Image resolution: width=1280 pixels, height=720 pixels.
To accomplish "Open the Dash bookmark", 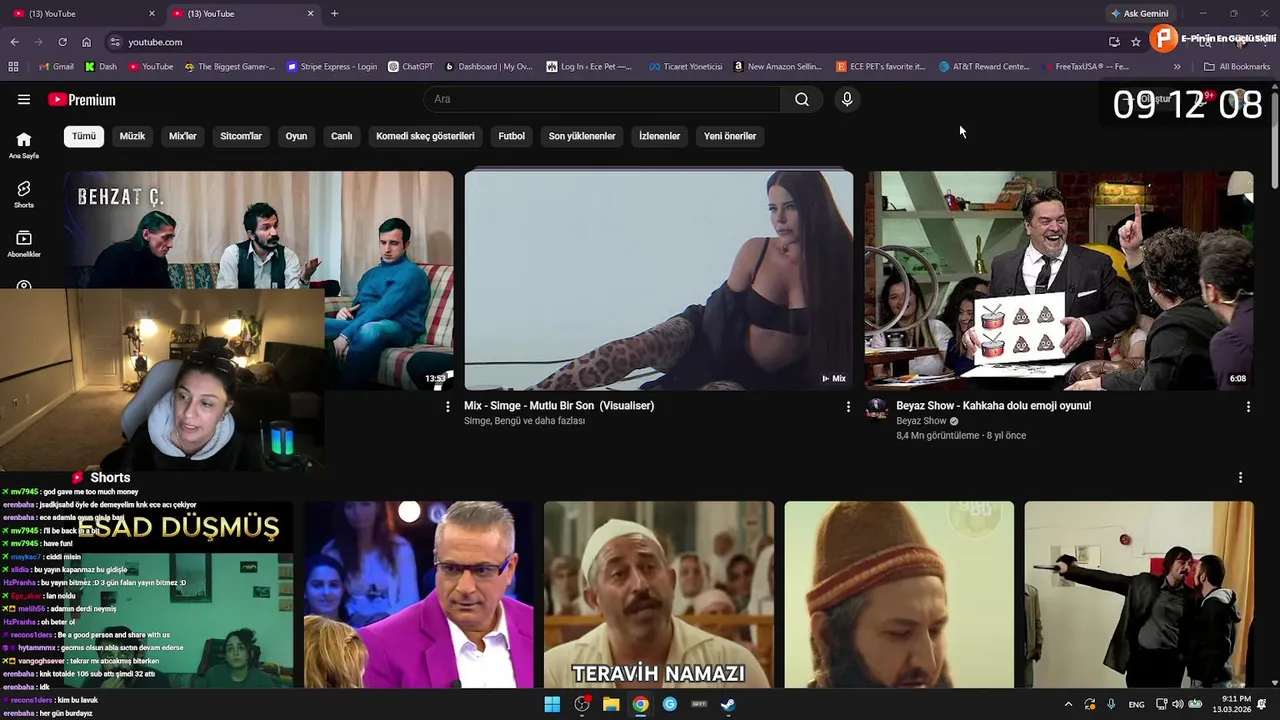I will point(101,67).
